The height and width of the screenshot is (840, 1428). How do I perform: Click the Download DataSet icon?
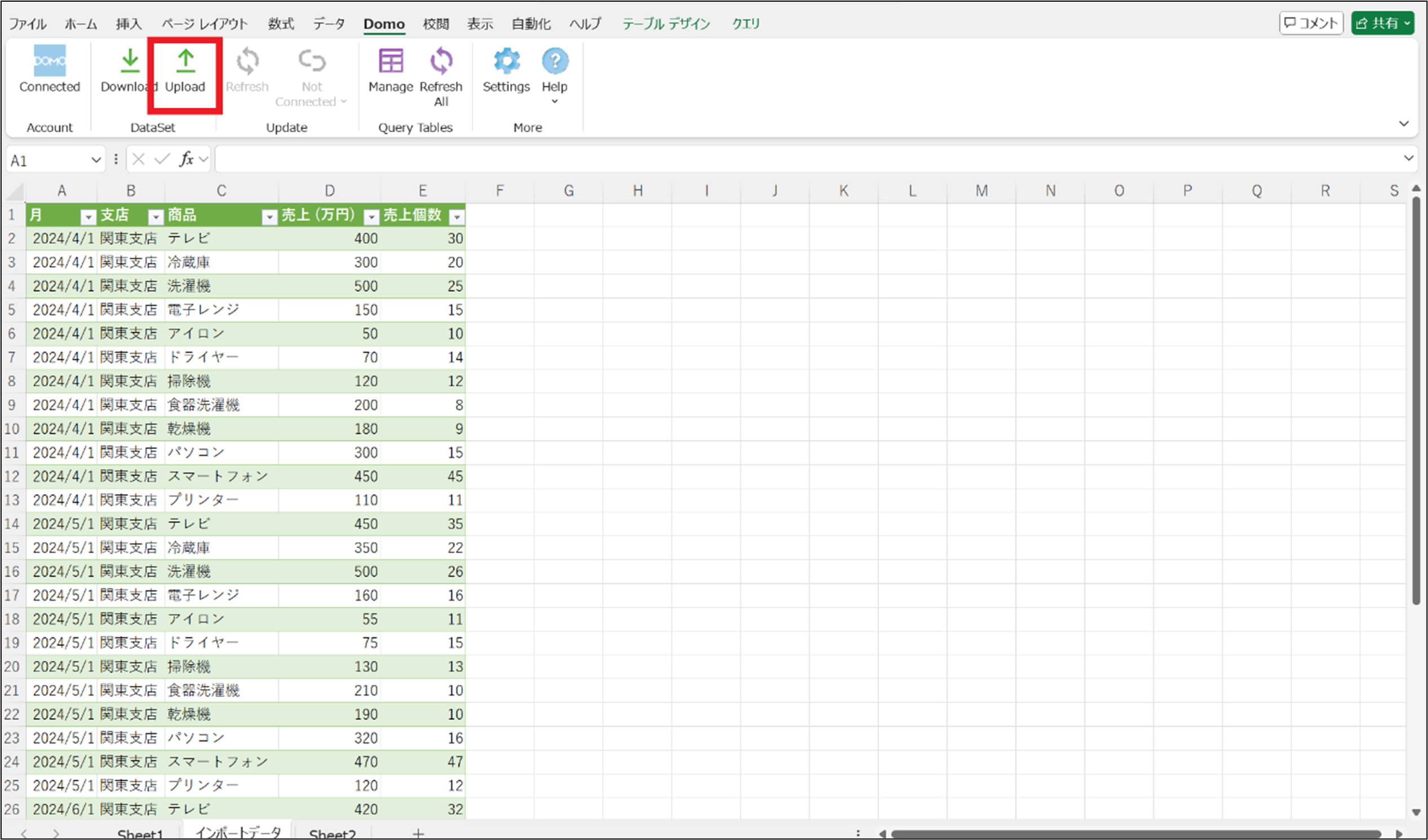point(130,61)
